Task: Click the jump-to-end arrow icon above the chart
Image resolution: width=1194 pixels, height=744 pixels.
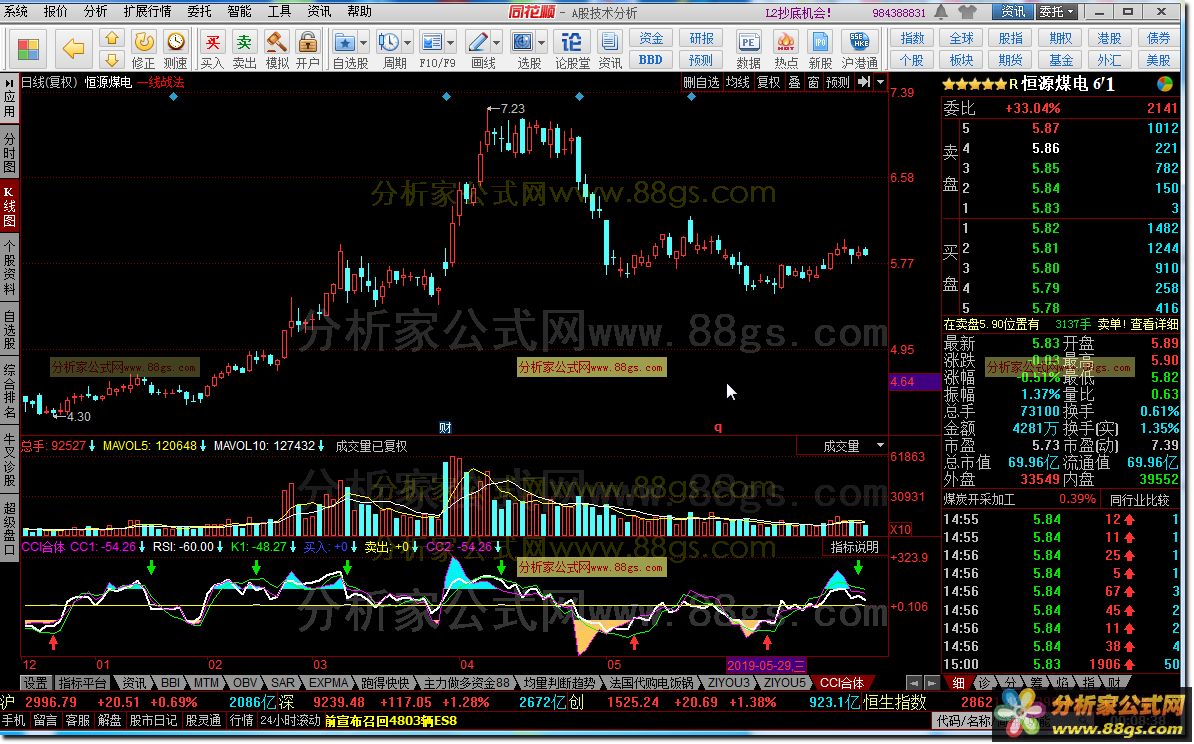Action: point(864,82)
